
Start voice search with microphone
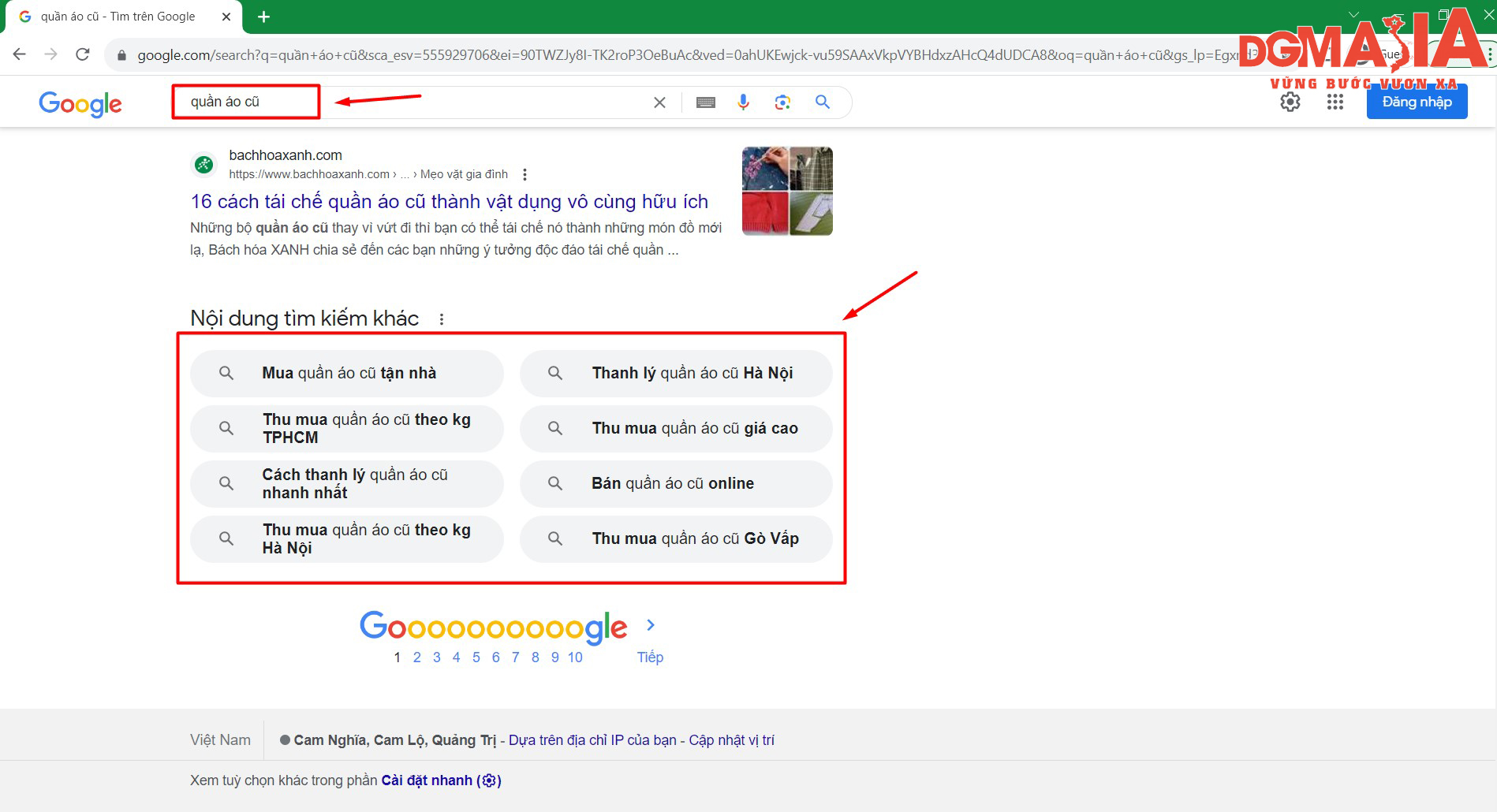coord(743,102)
